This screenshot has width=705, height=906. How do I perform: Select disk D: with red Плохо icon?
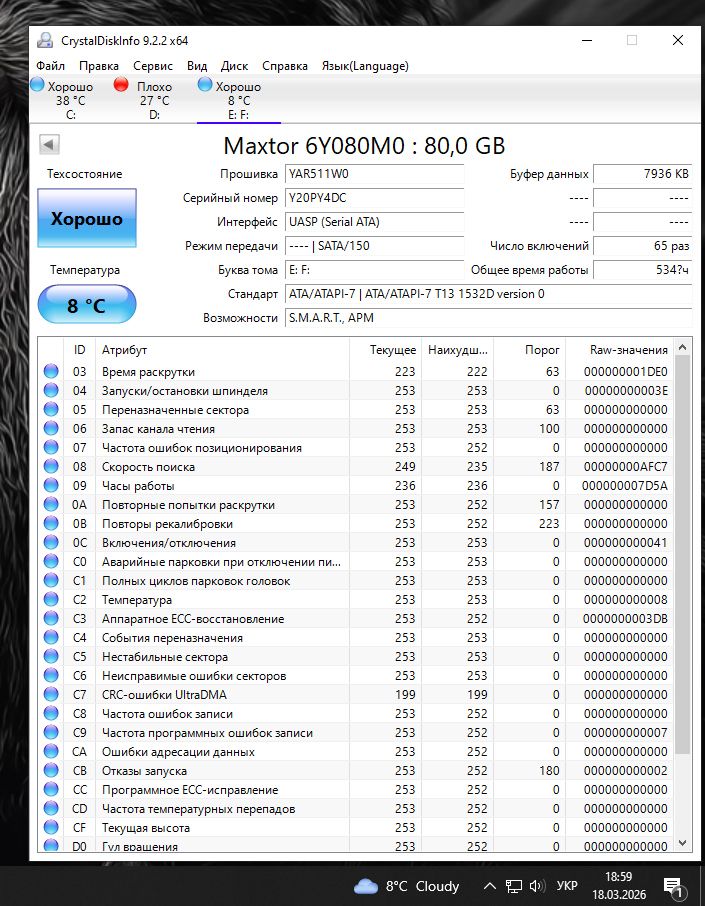click(x=121, y=84)
